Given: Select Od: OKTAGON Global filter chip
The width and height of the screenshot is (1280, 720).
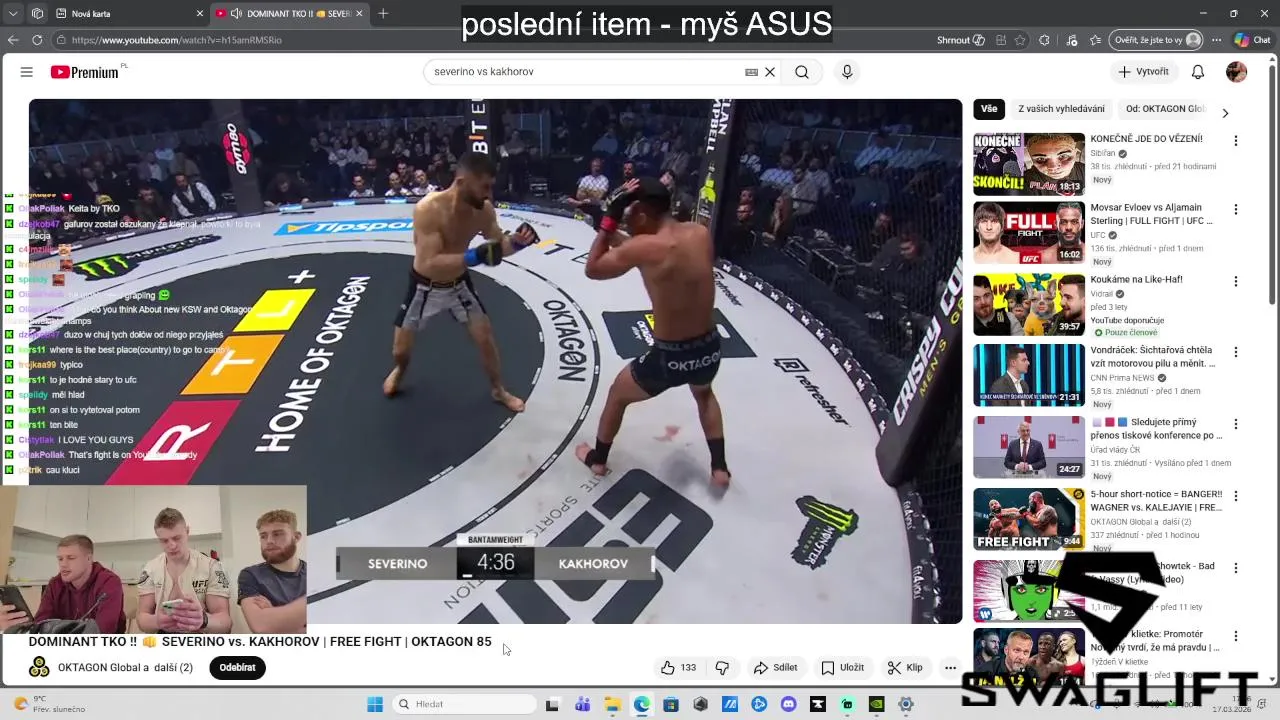Looking at the screenshot, I should [1165, 109].
